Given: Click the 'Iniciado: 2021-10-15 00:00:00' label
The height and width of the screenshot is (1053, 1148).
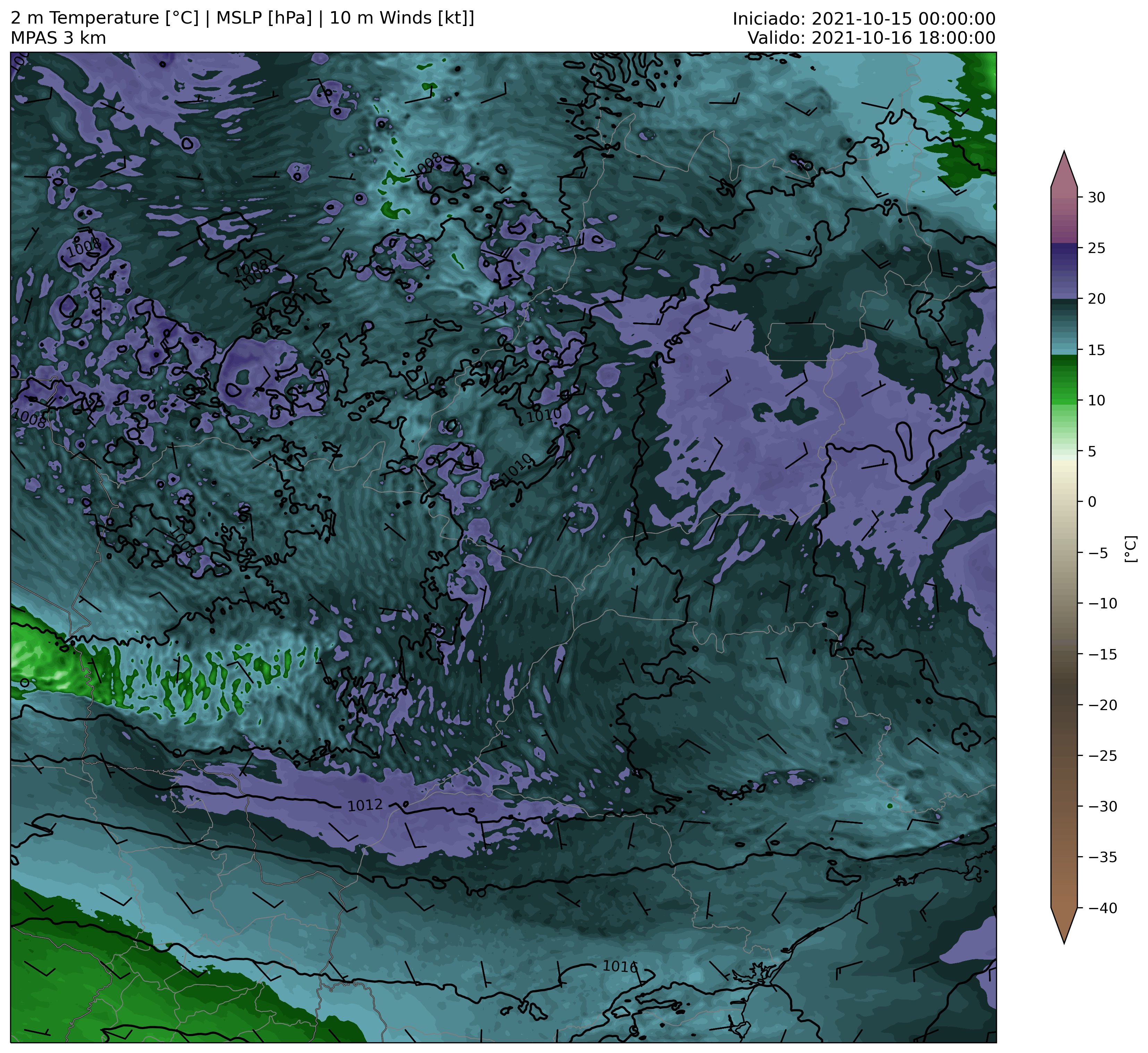Looking at the screenshot, I should coord(864,19).
